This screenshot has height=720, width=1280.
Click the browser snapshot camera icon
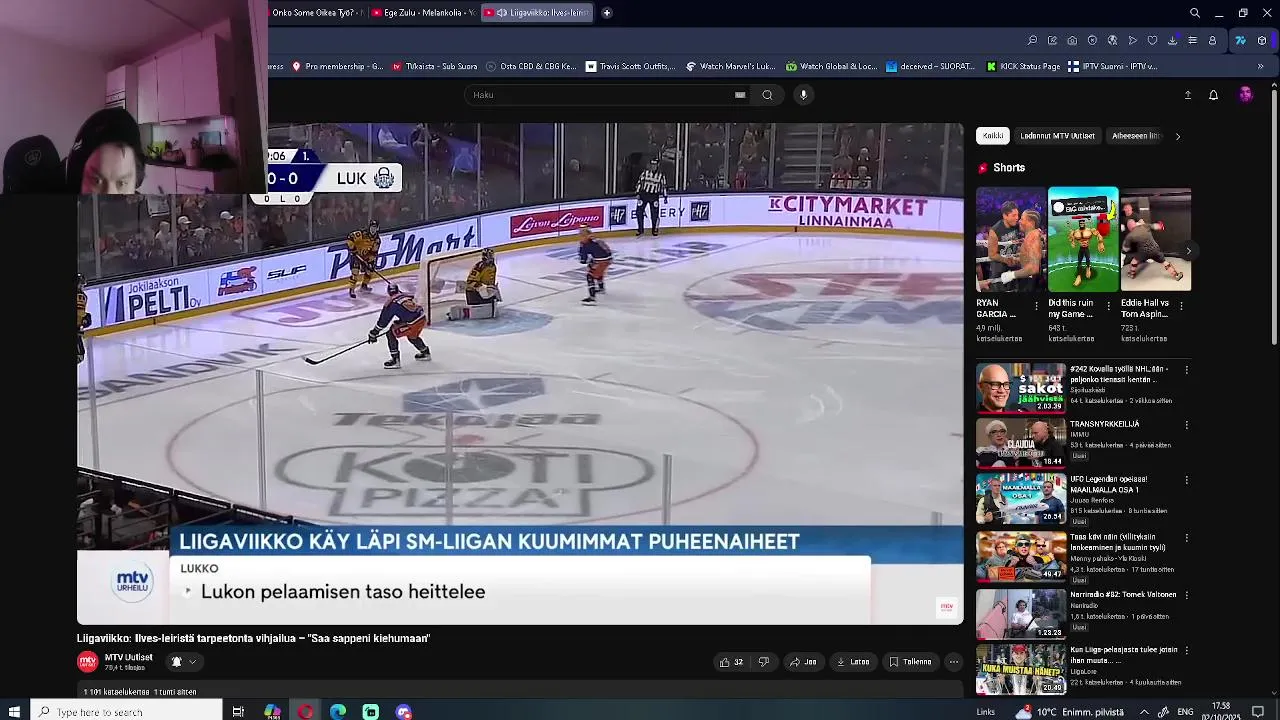click(x=1072, y=41)
